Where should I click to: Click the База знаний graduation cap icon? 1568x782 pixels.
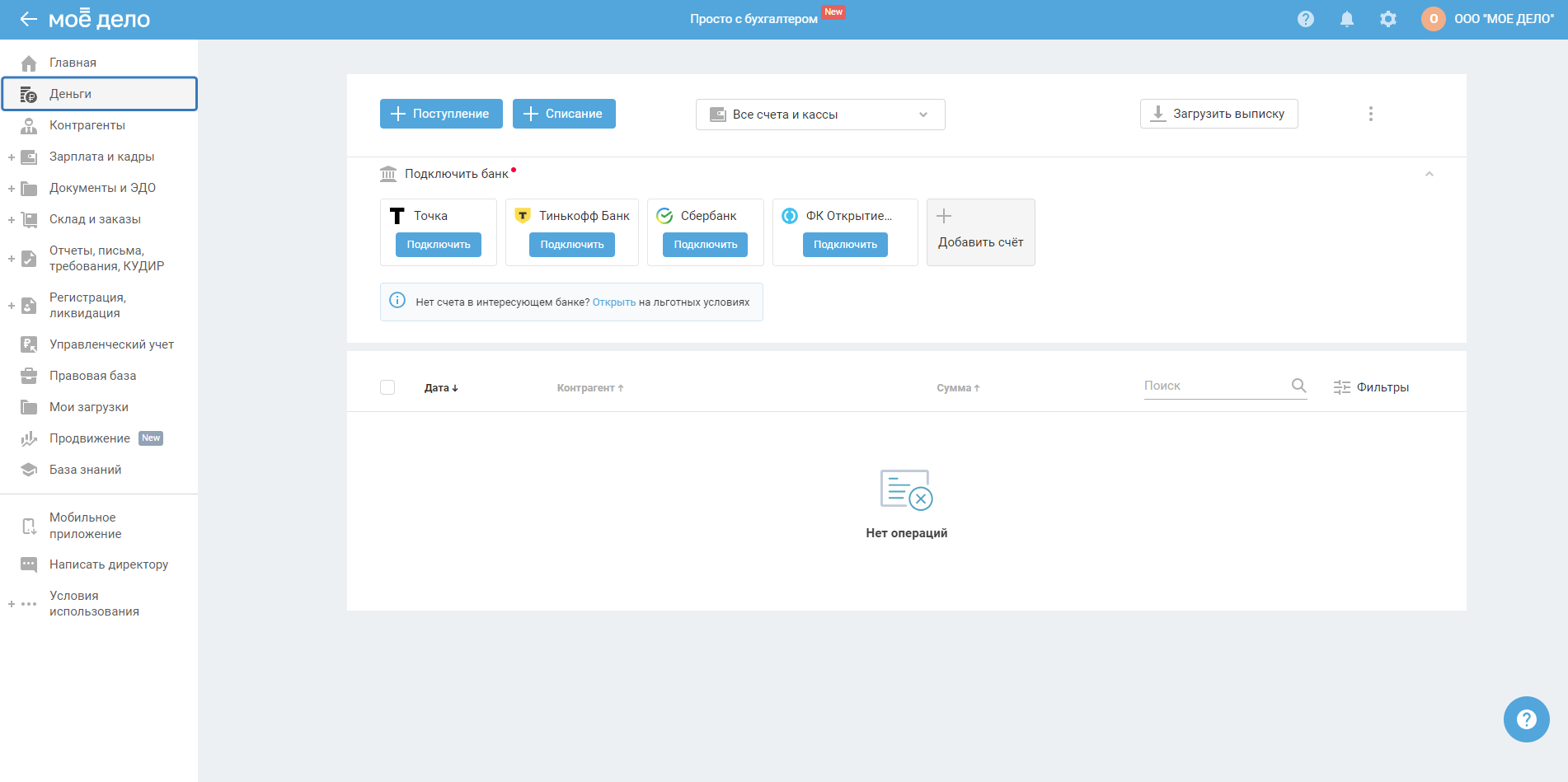point(29,470)
